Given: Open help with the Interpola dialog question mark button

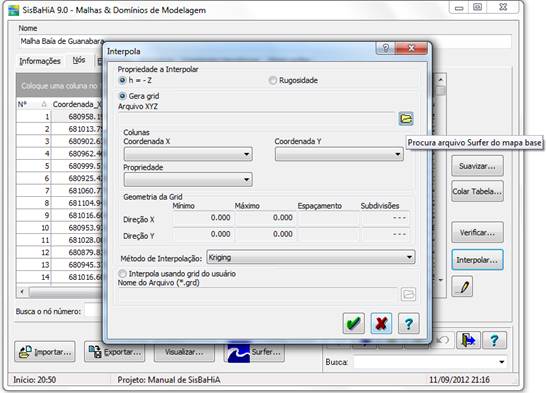Looking at the screenshot, I should 408,323.
